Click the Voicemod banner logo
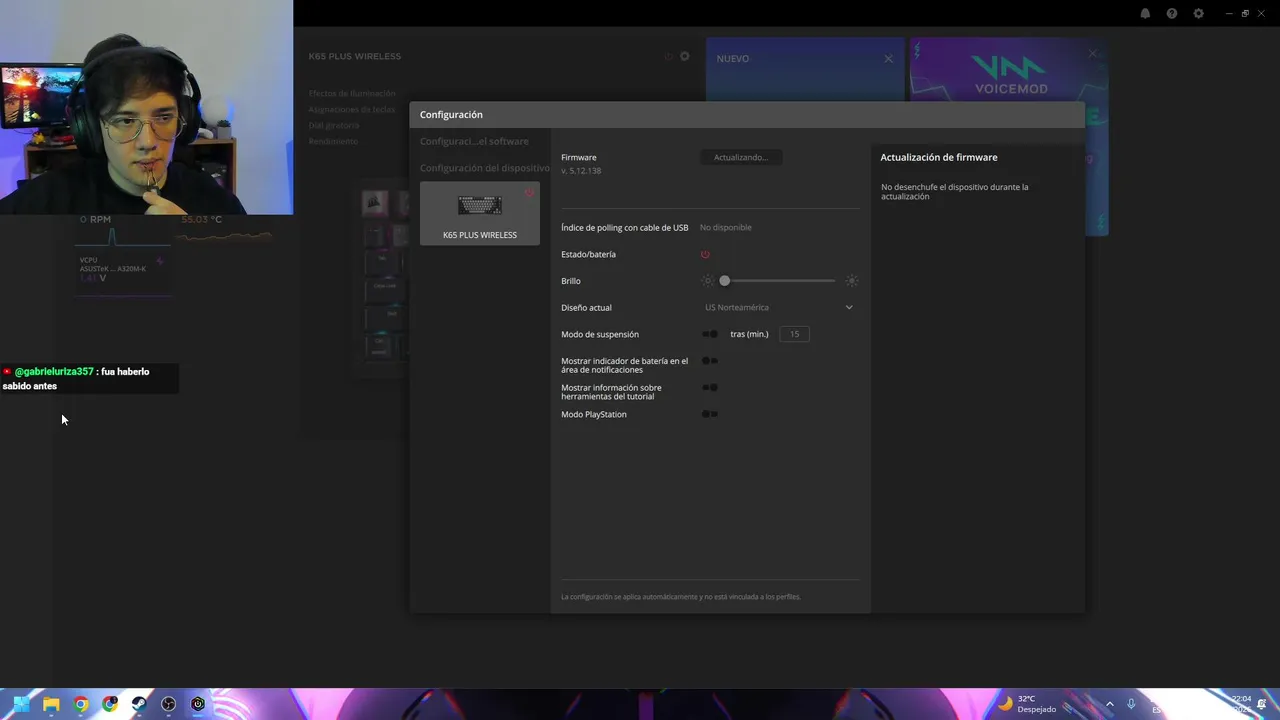1280x720 pixels. tap(1010, 75)
